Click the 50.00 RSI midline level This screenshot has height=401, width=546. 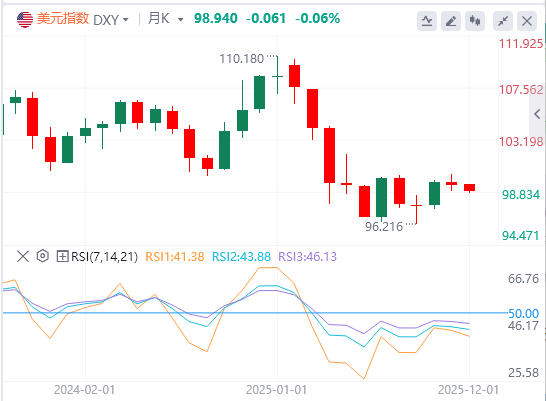coord(523,313)
